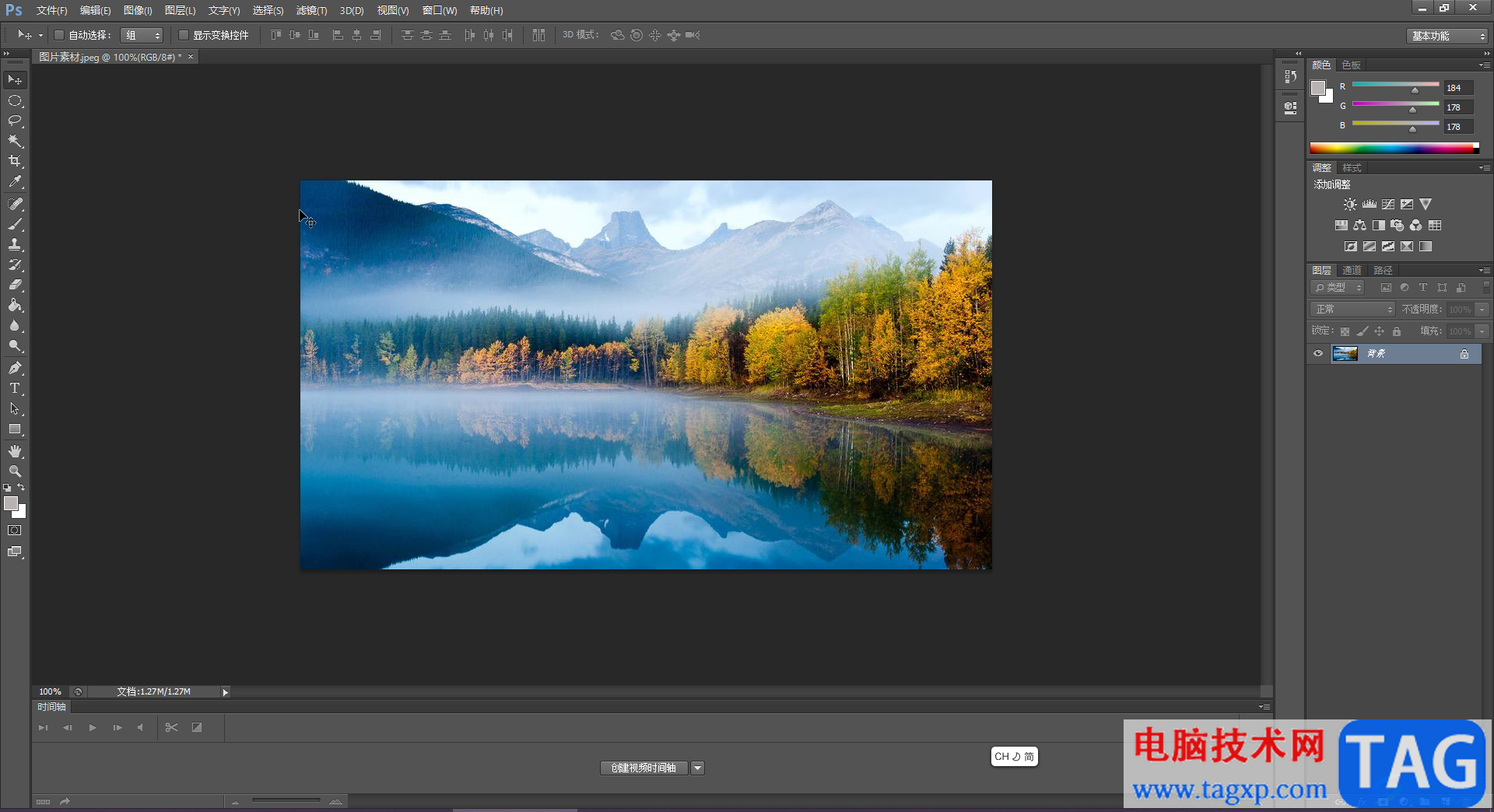Select the History Brush tool

click(x=15, y=264)
